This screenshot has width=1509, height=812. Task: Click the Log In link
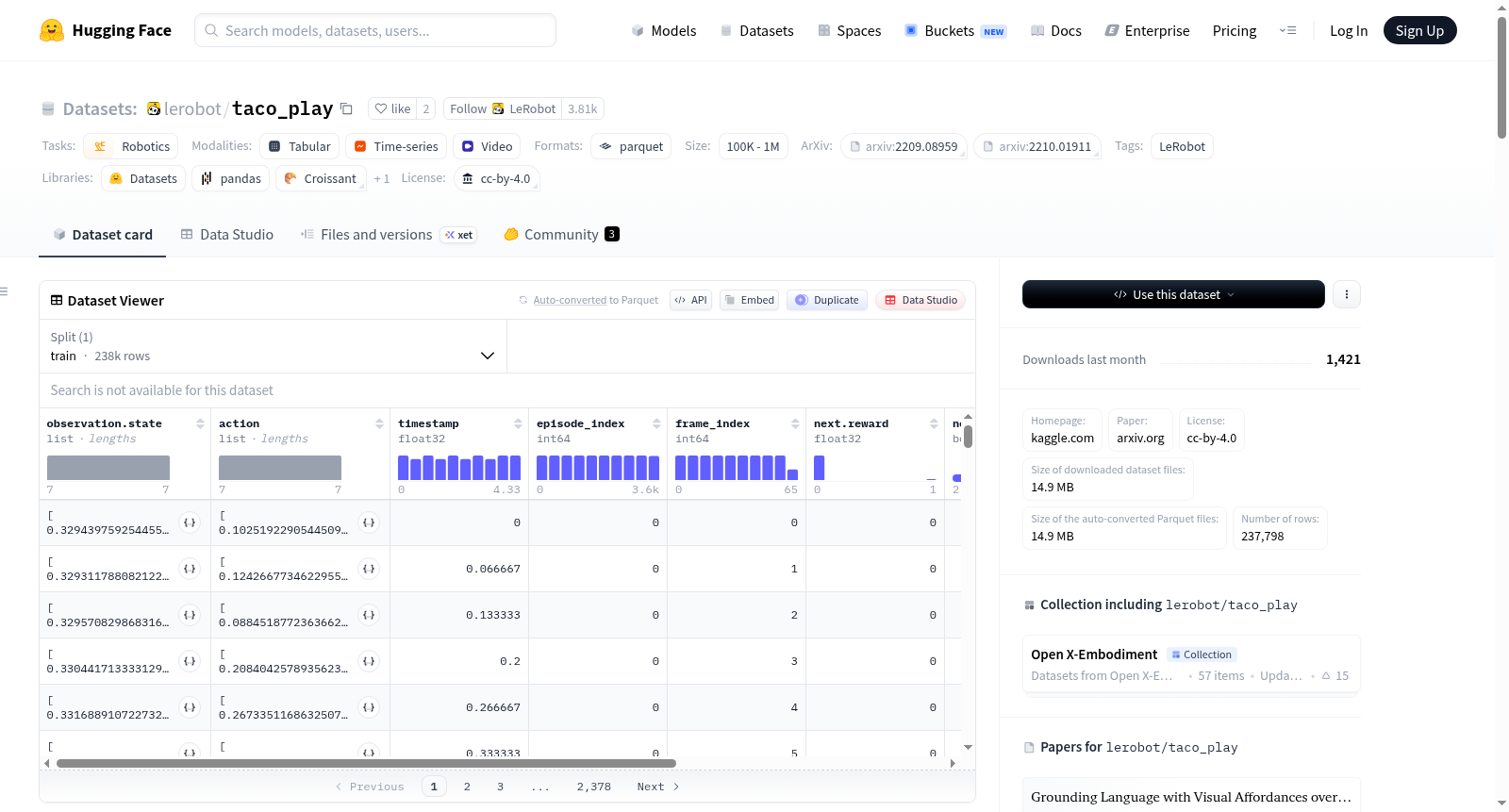click(x=1349, y=30)
